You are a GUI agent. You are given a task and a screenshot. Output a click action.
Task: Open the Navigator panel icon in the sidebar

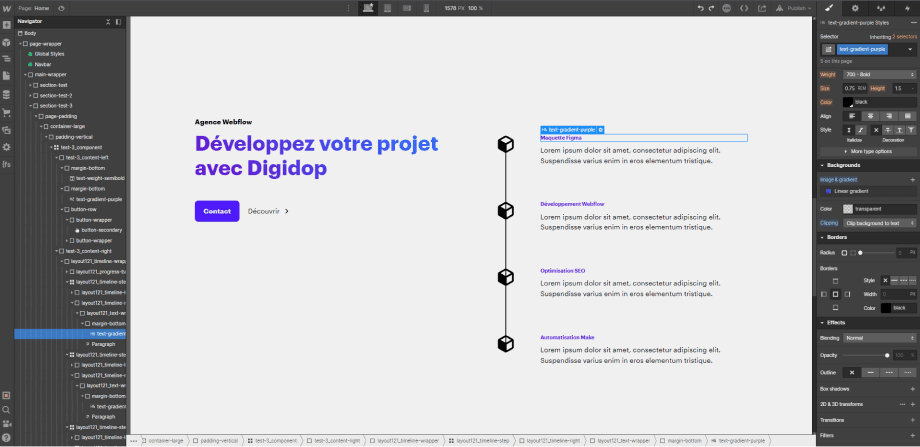tap(6, 59)
